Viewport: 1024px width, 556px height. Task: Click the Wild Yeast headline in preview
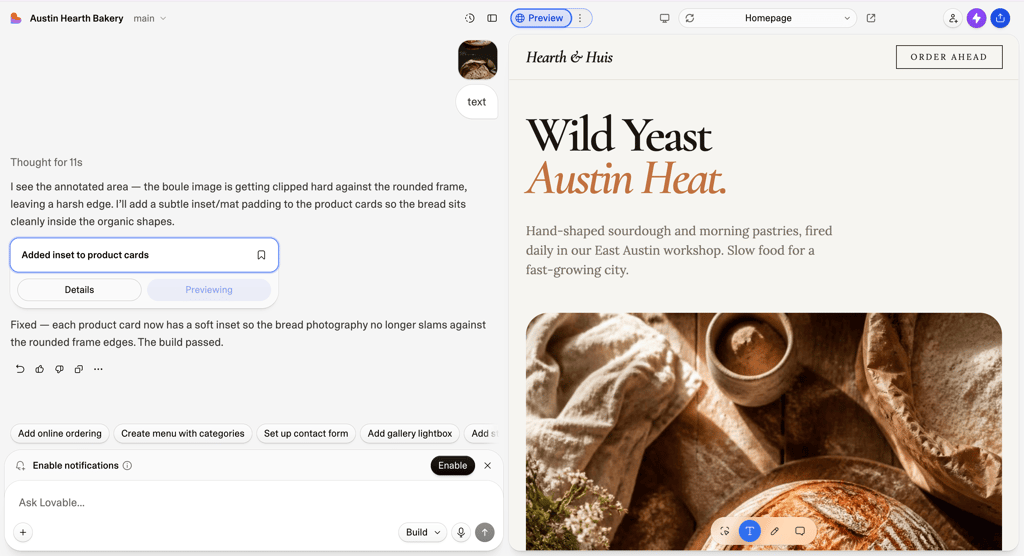(618, 136)
